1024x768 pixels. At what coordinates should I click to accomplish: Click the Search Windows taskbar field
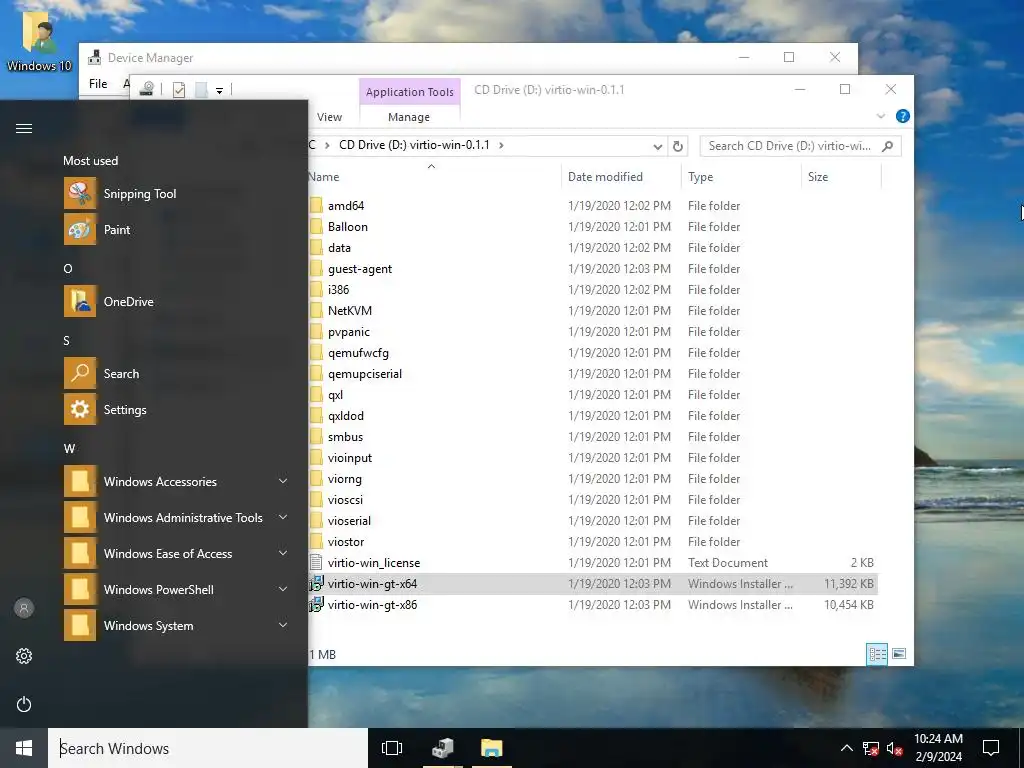coord(208,748)
